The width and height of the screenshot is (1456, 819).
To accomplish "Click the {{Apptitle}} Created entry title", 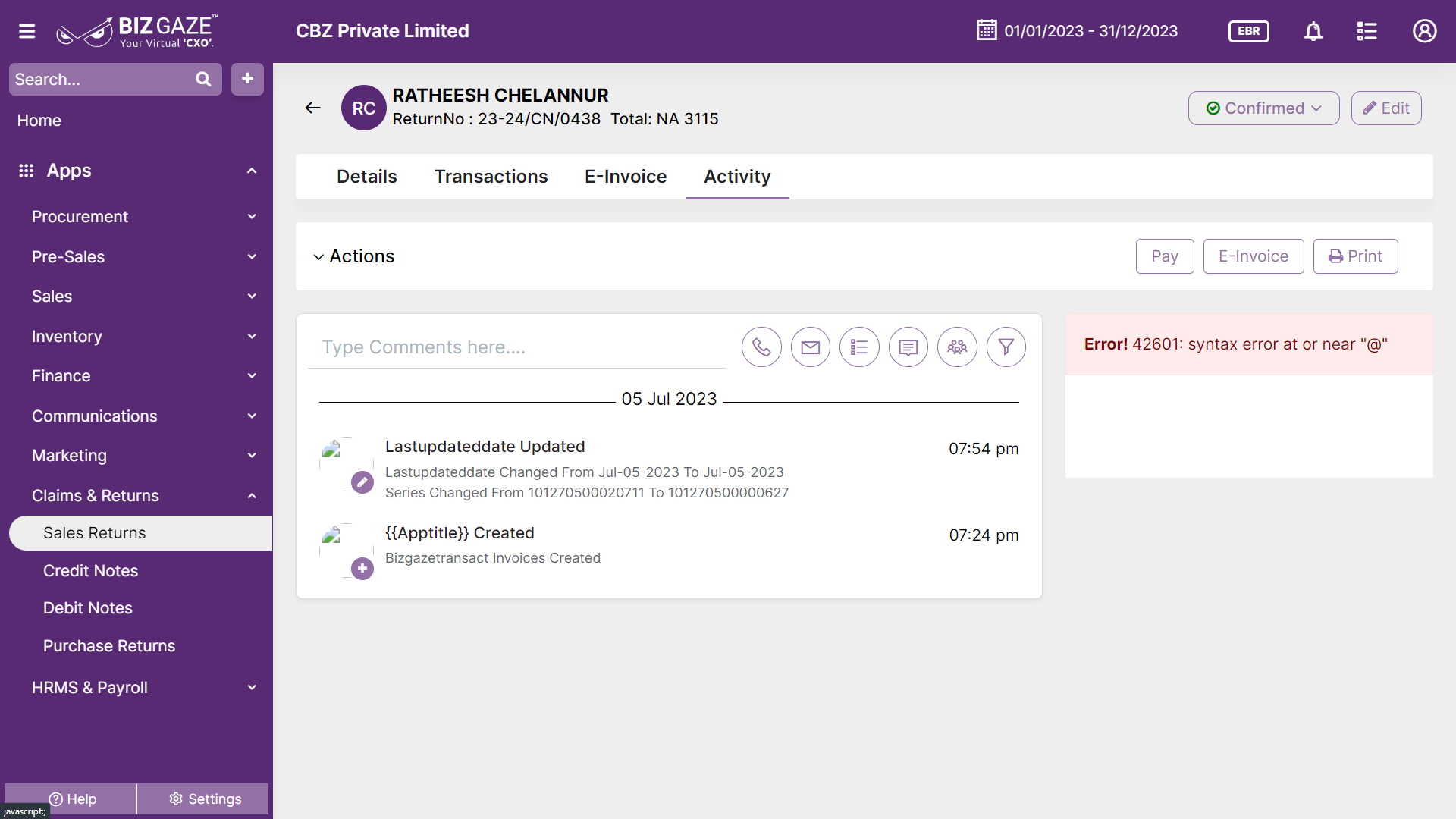I will tap(460, 533).
